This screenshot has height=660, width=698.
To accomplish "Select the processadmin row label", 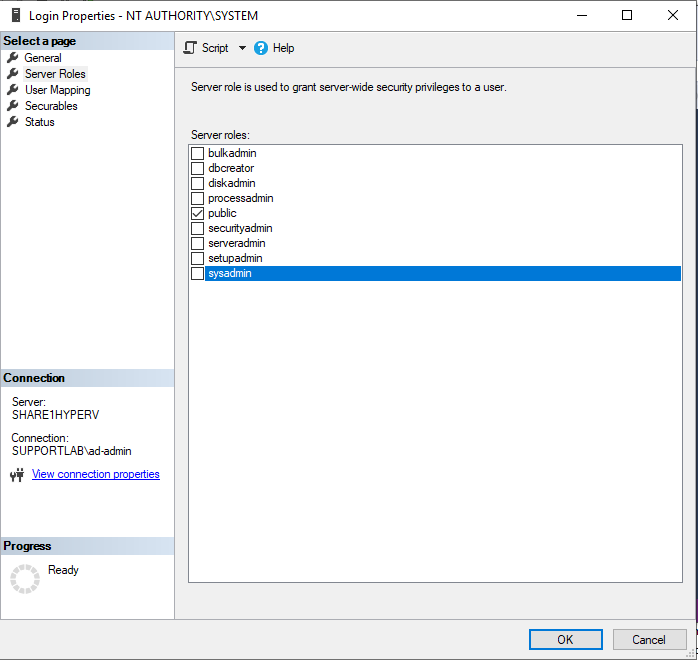I will 240,198.
